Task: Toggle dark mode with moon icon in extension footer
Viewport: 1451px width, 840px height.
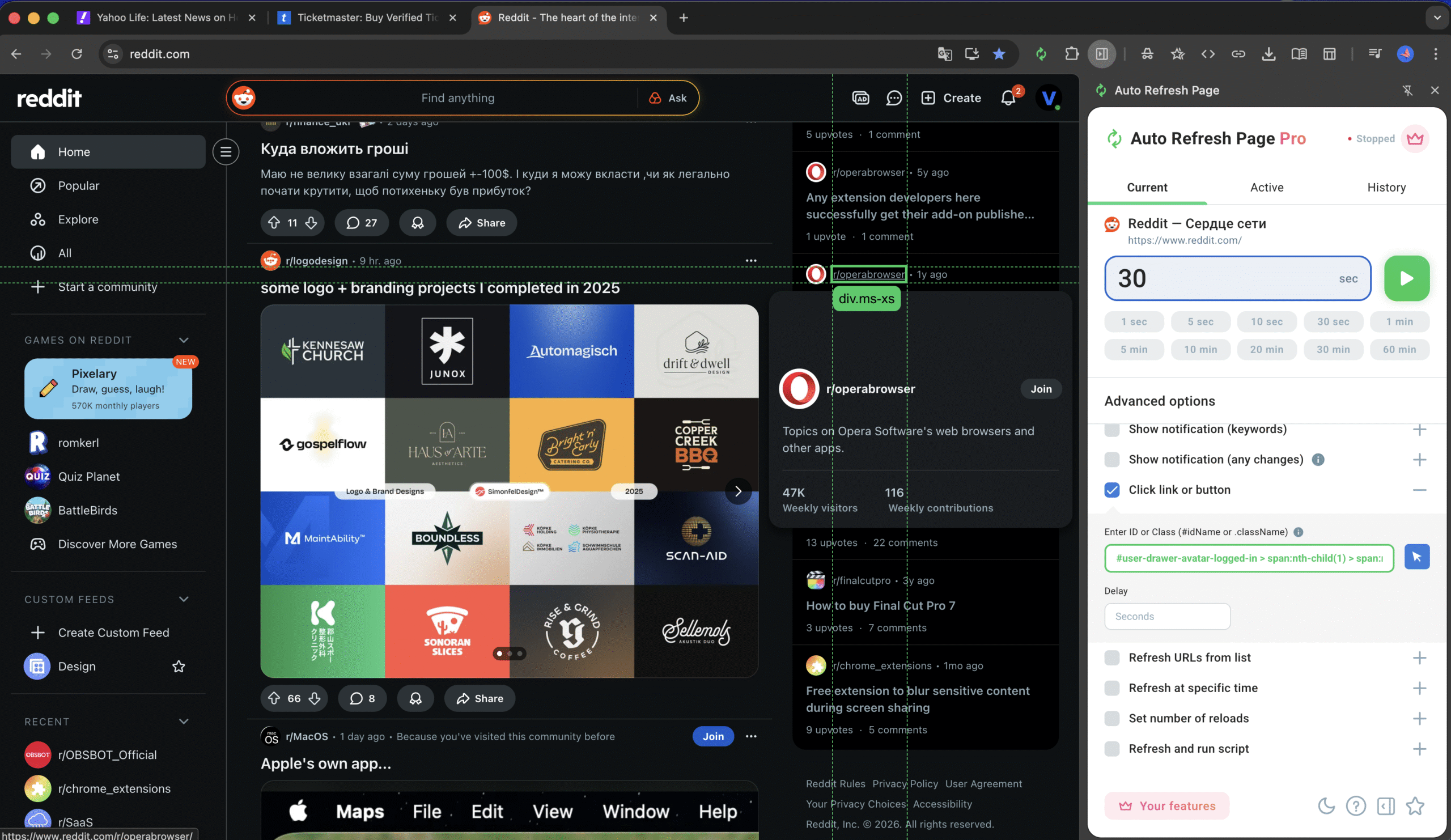Action: pos(1327,806)
